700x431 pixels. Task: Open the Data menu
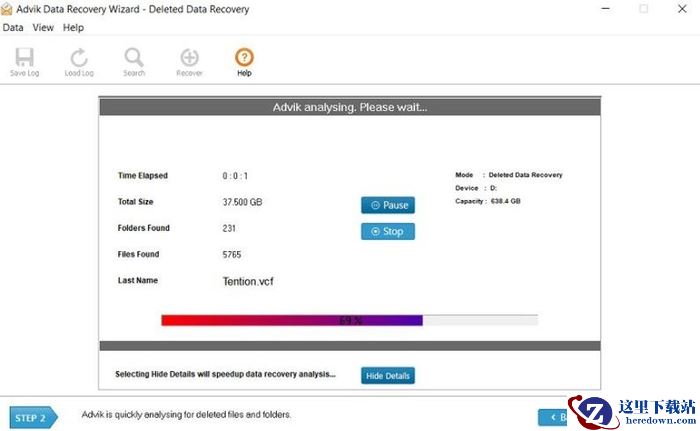click(13, 28)
